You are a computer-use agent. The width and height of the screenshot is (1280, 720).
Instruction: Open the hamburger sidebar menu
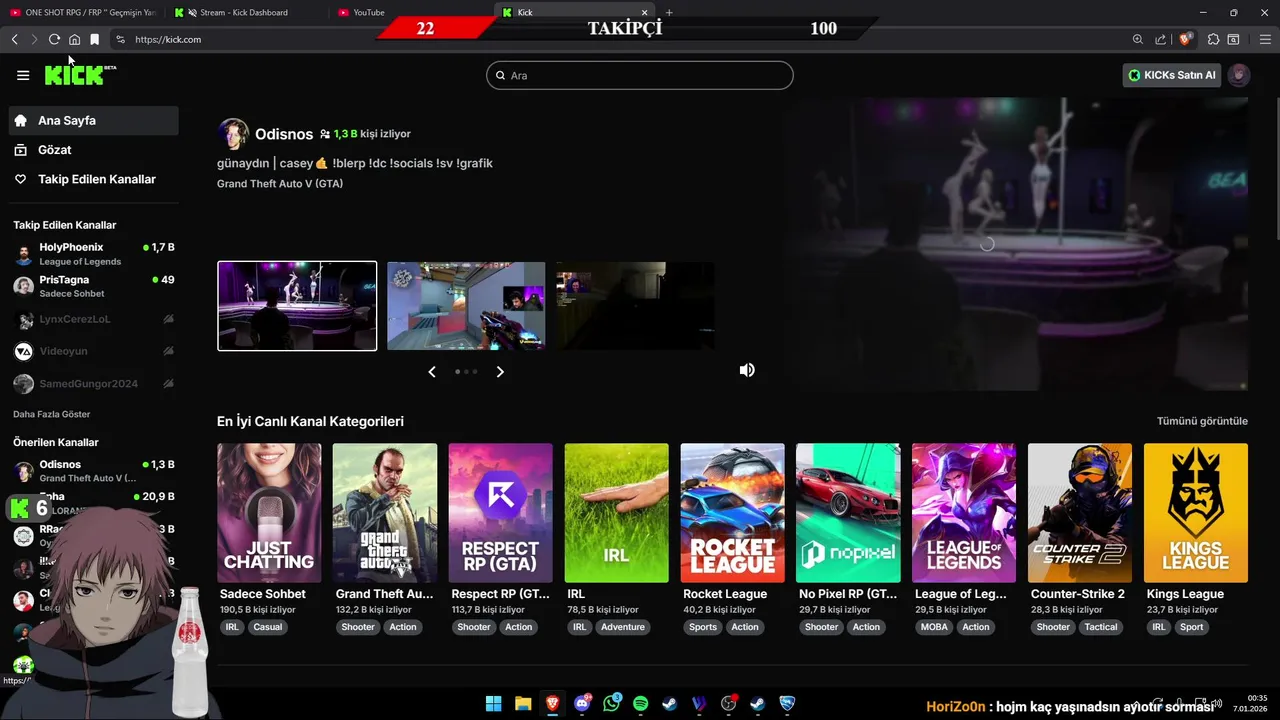click(23, 75)
